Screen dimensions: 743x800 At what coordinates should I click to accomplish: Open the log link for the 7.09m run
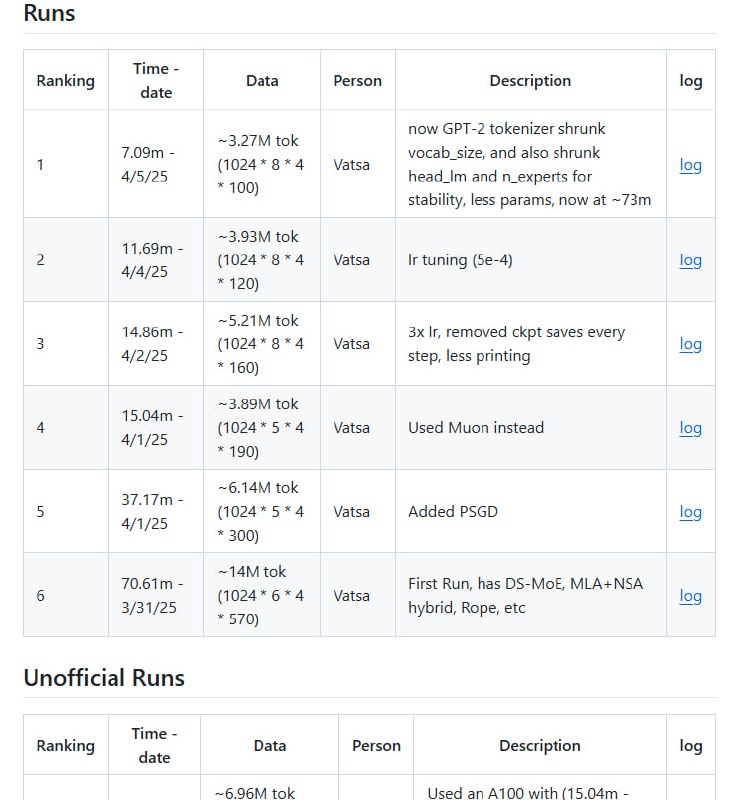[690, 165]
